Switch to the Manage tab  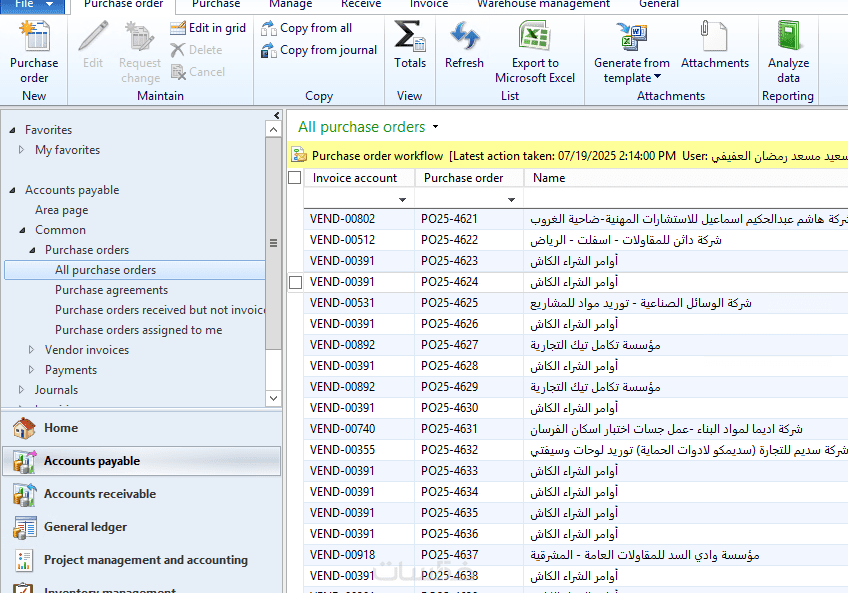click(x=290, y=4)
